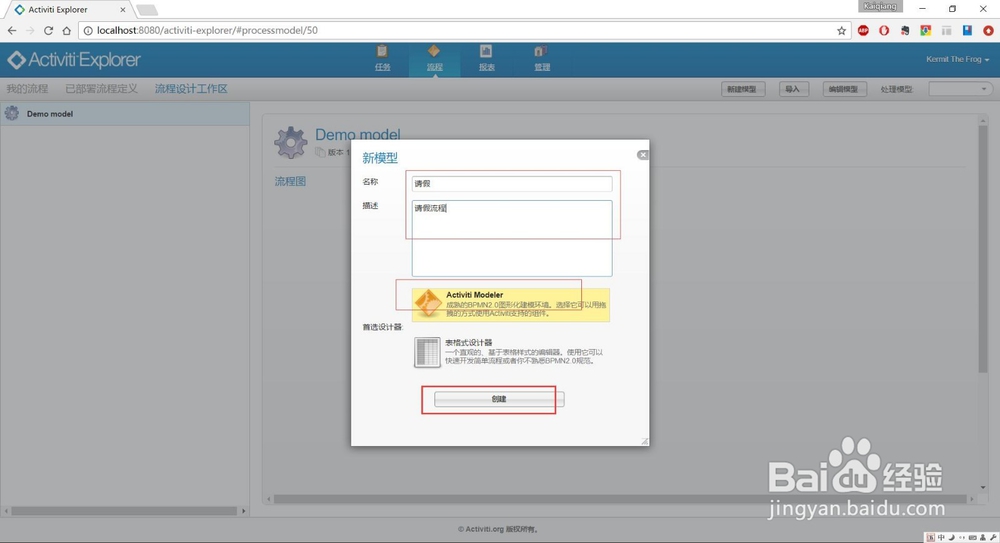Click the IME 中 language indicator
The image size is (1000, 543).
point(941,537)
